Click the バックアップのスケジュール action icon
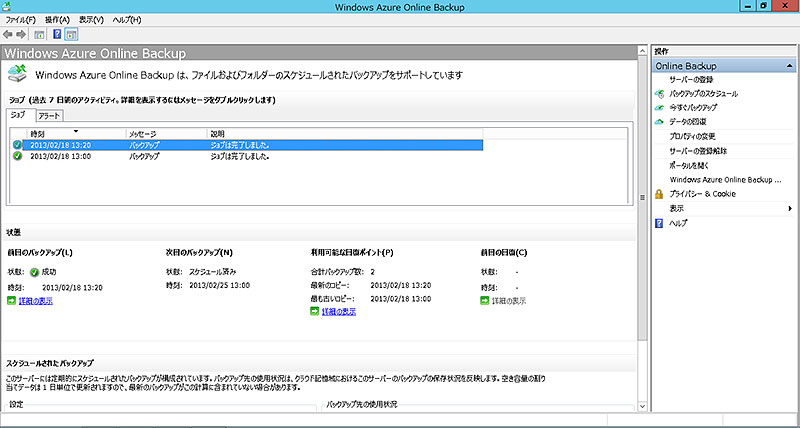Image resolution: width=800 pixels, height=428 pixels. click(659, 93)
